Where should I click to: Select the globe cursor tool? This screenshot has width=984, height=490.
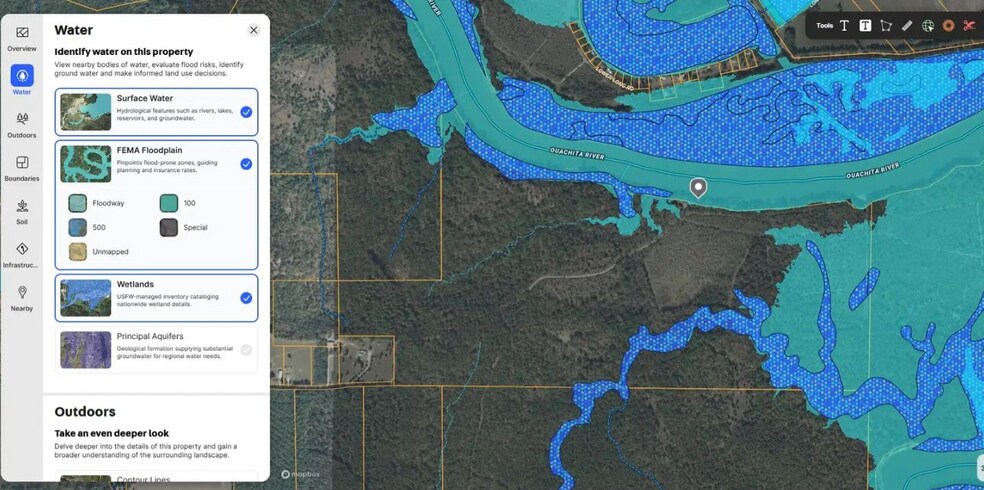[928, 26]
